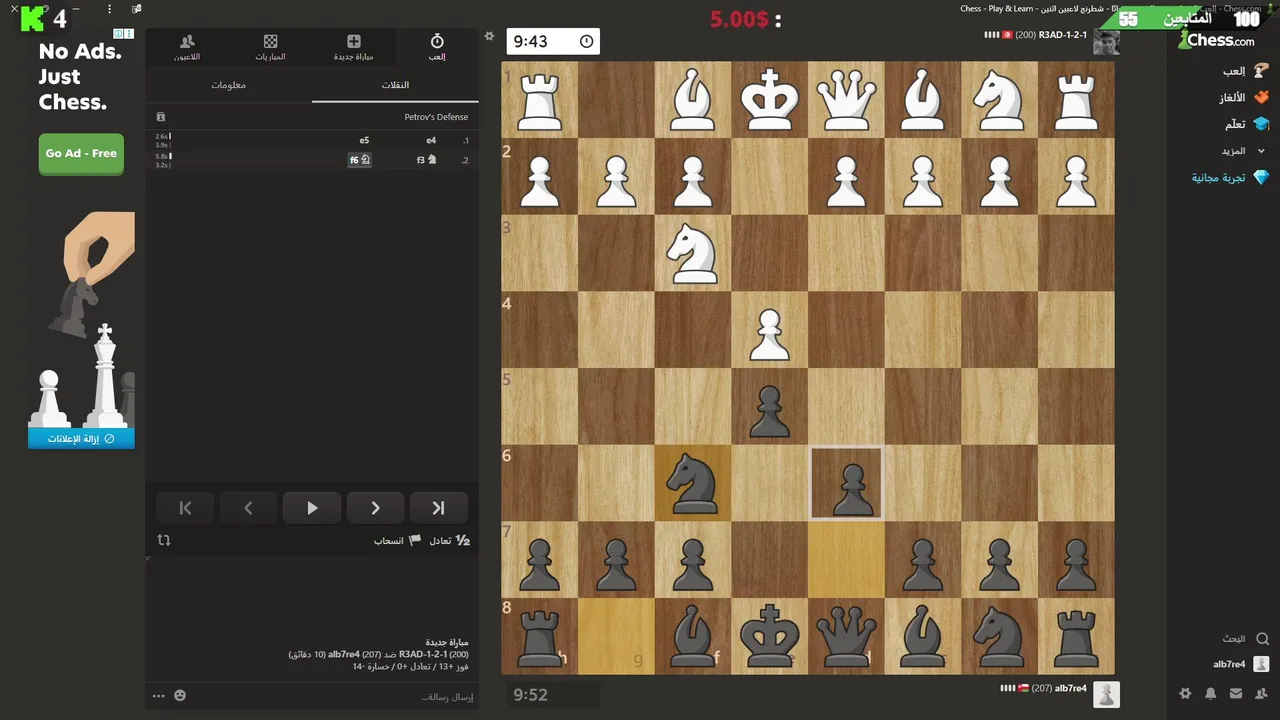This screenshot has height=720, width=1280.
Task: Click the Chess.com logo
Action: point(1216,40)
